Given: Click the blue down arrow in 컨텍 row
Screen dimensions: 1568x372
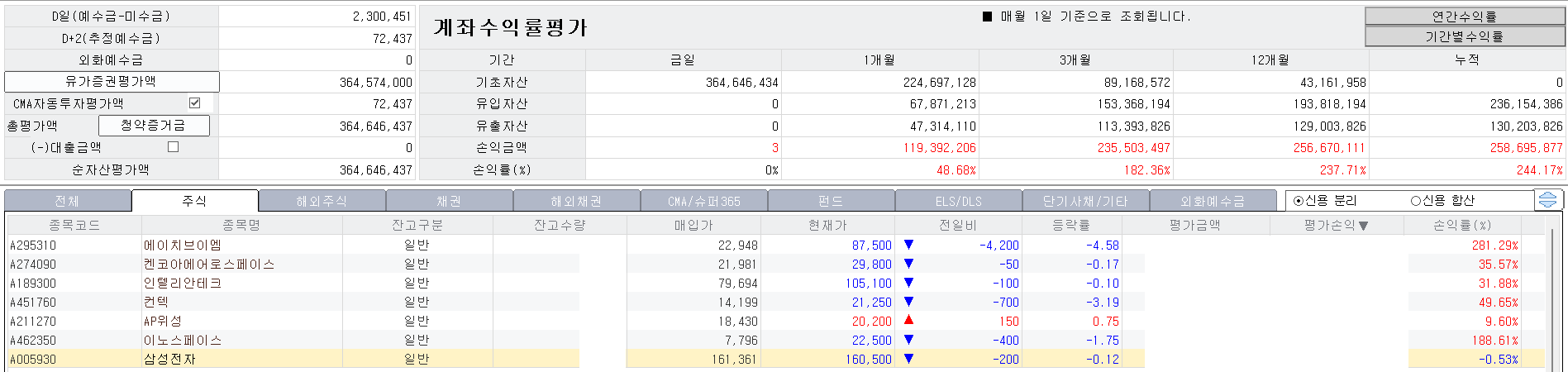Looking at the screenshot, I should pyautogui.click(x=908, y=302).
